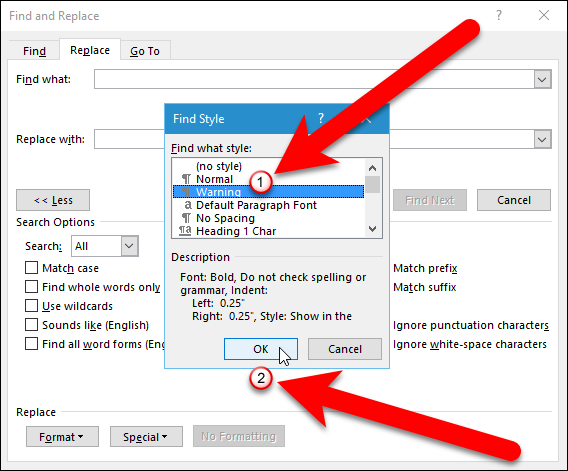Enable the Match case checkbox
568x471 pixels.
point(32,268)
